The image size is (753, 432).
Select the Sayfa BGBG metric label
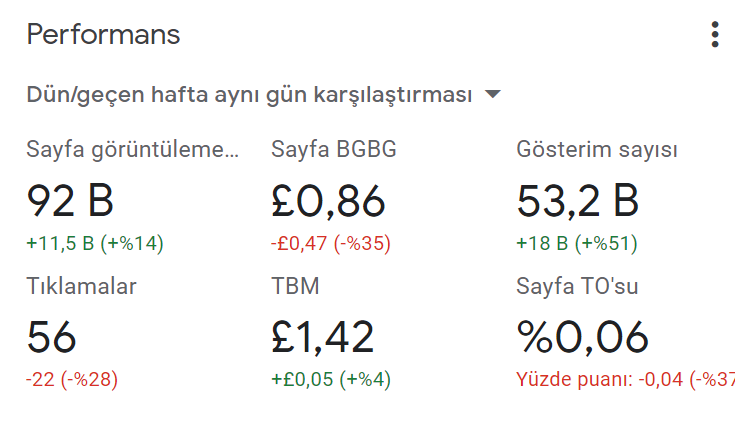[334, 149]
